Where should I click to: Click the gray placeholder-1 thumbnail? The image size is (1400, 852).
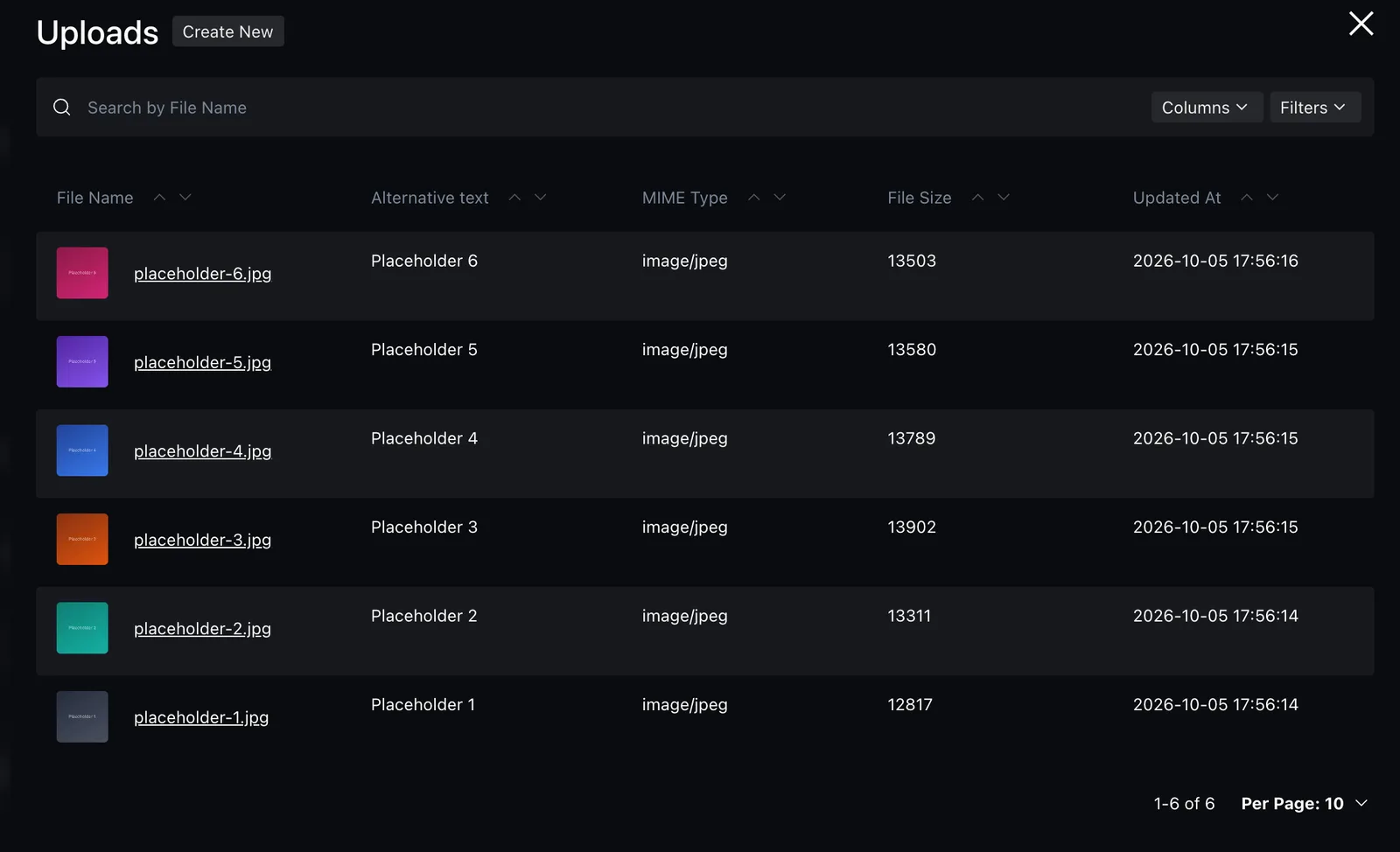tap(82, 716)
